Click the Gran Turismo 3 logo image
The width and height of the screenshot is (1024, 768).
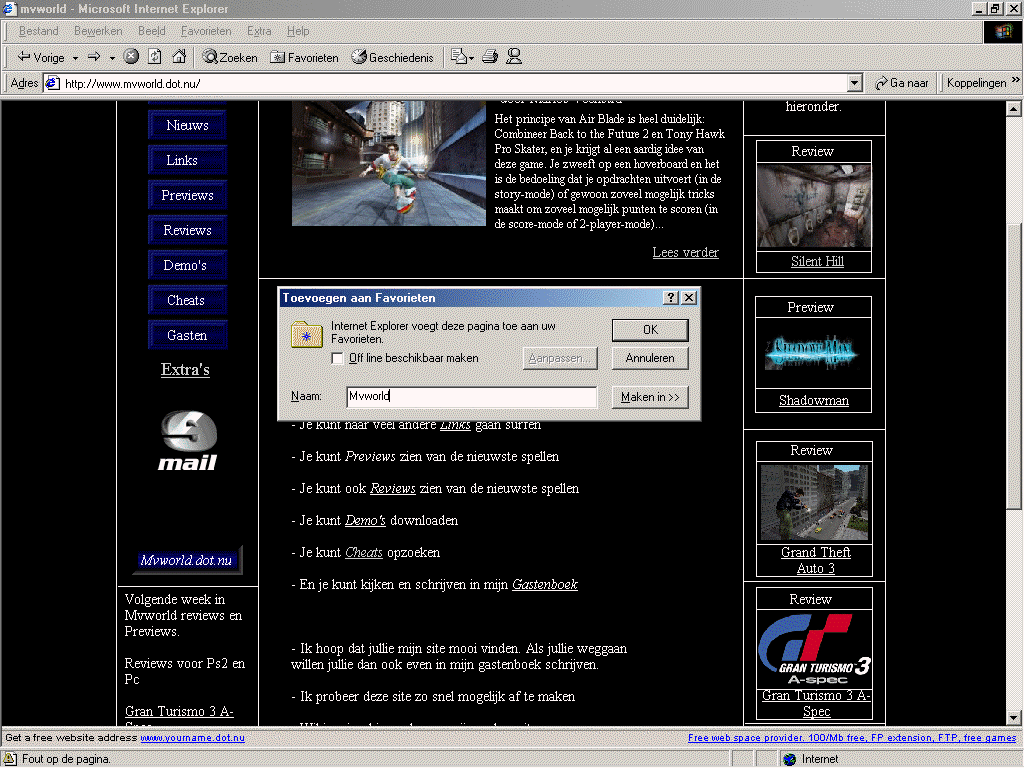click(x=814, y=649)
